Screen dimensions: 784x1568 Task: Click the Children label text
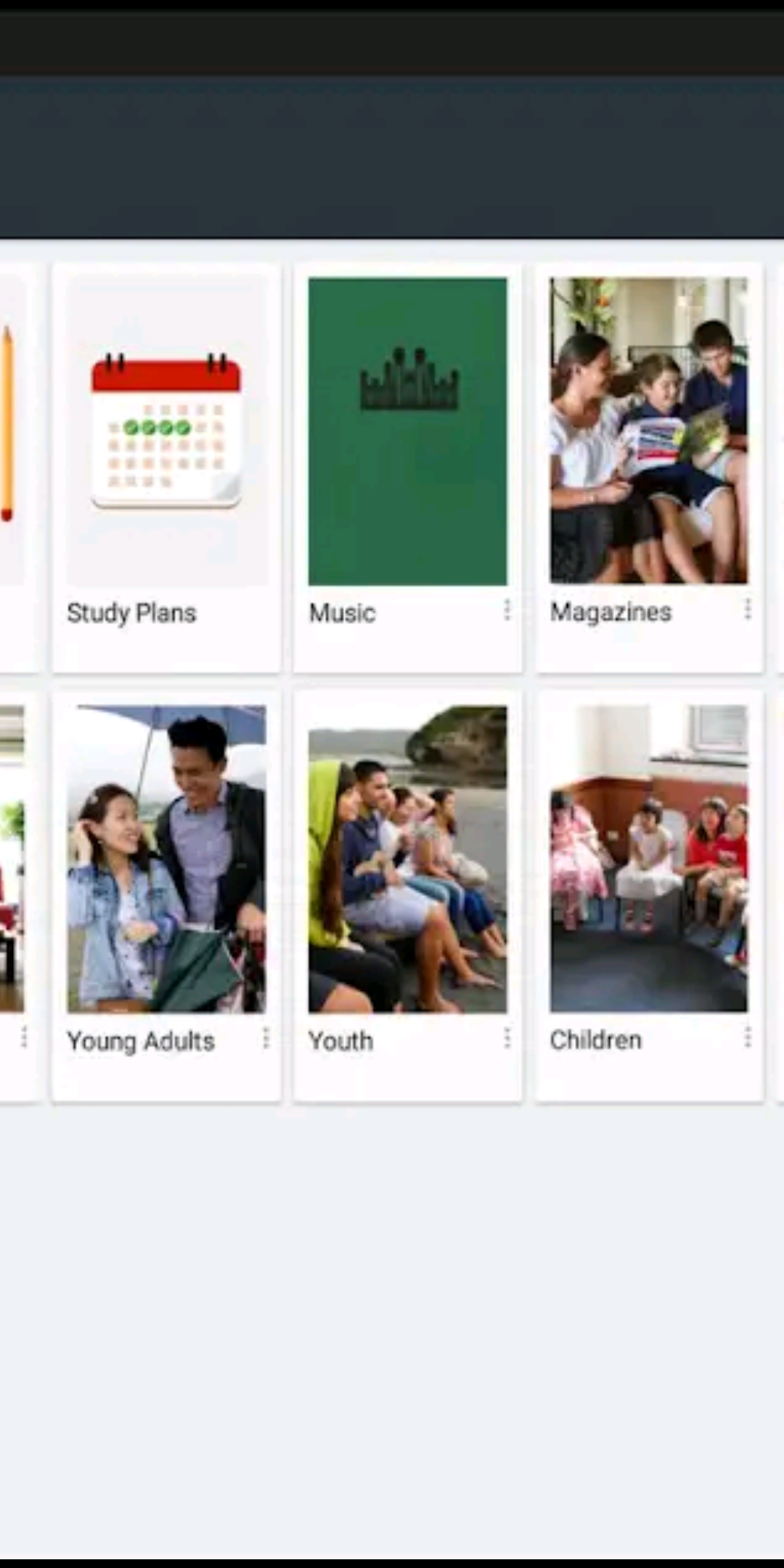(595, 1040)
